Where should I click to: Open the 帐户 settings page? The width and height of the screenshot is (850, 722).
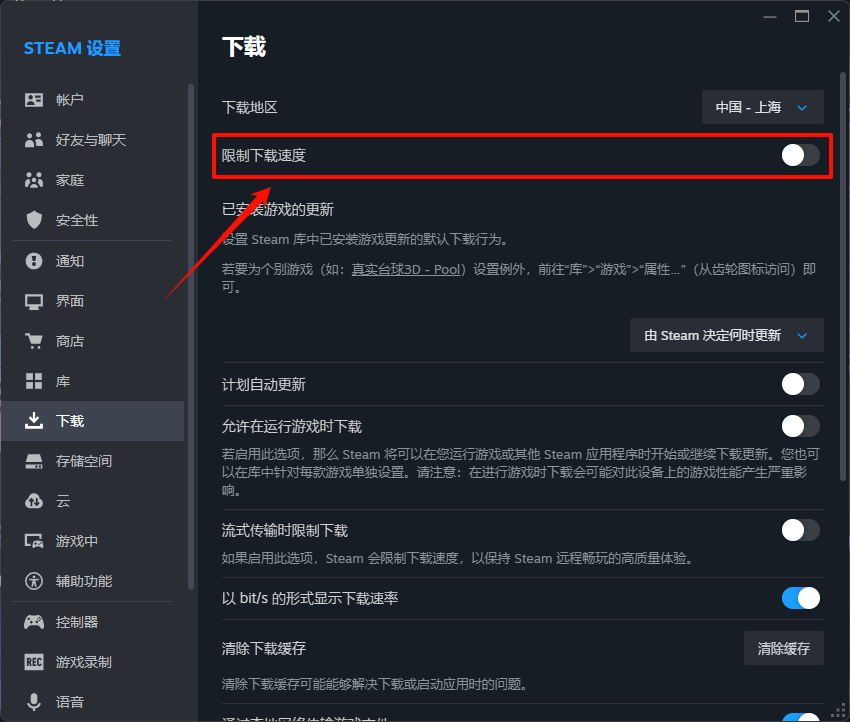click(x=93, y=100)
